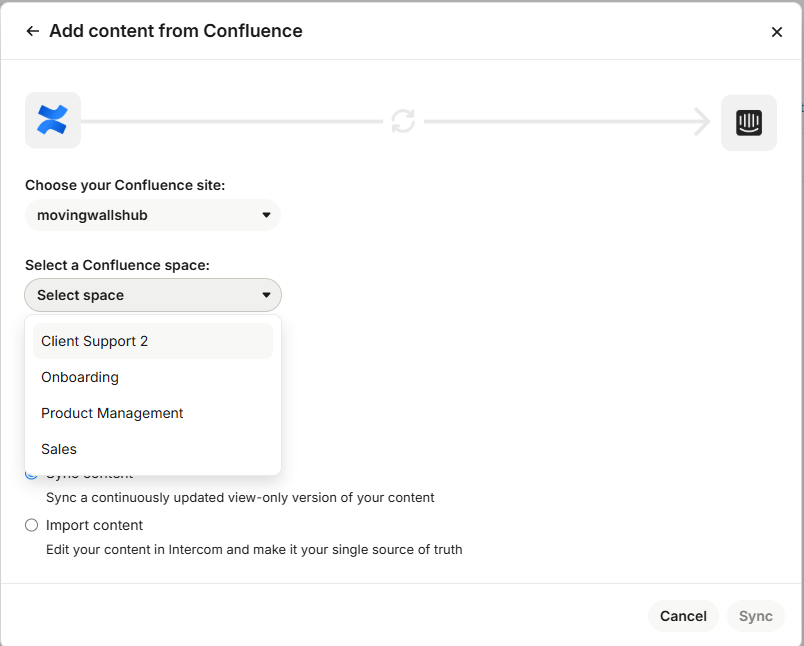Click the site dropdown caret arrow

pyautogui.click(x=266, y=215)
